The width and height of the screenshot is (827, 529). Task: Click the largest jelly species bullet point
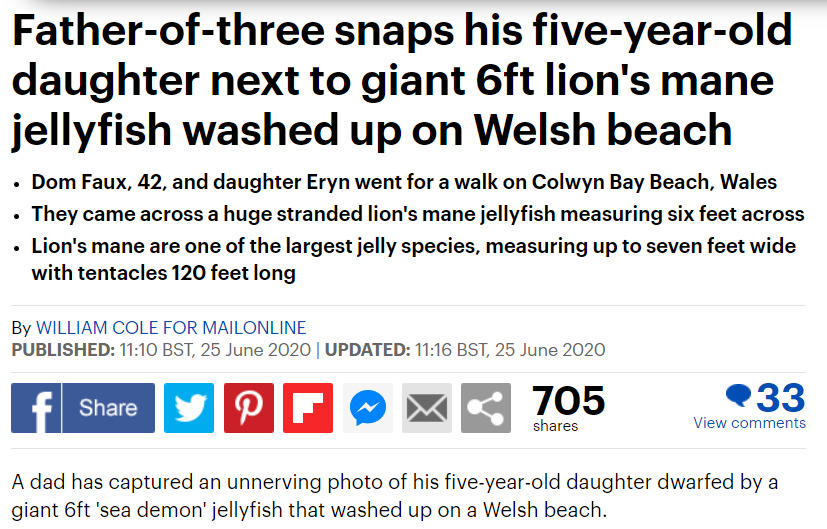click(414, 259)
